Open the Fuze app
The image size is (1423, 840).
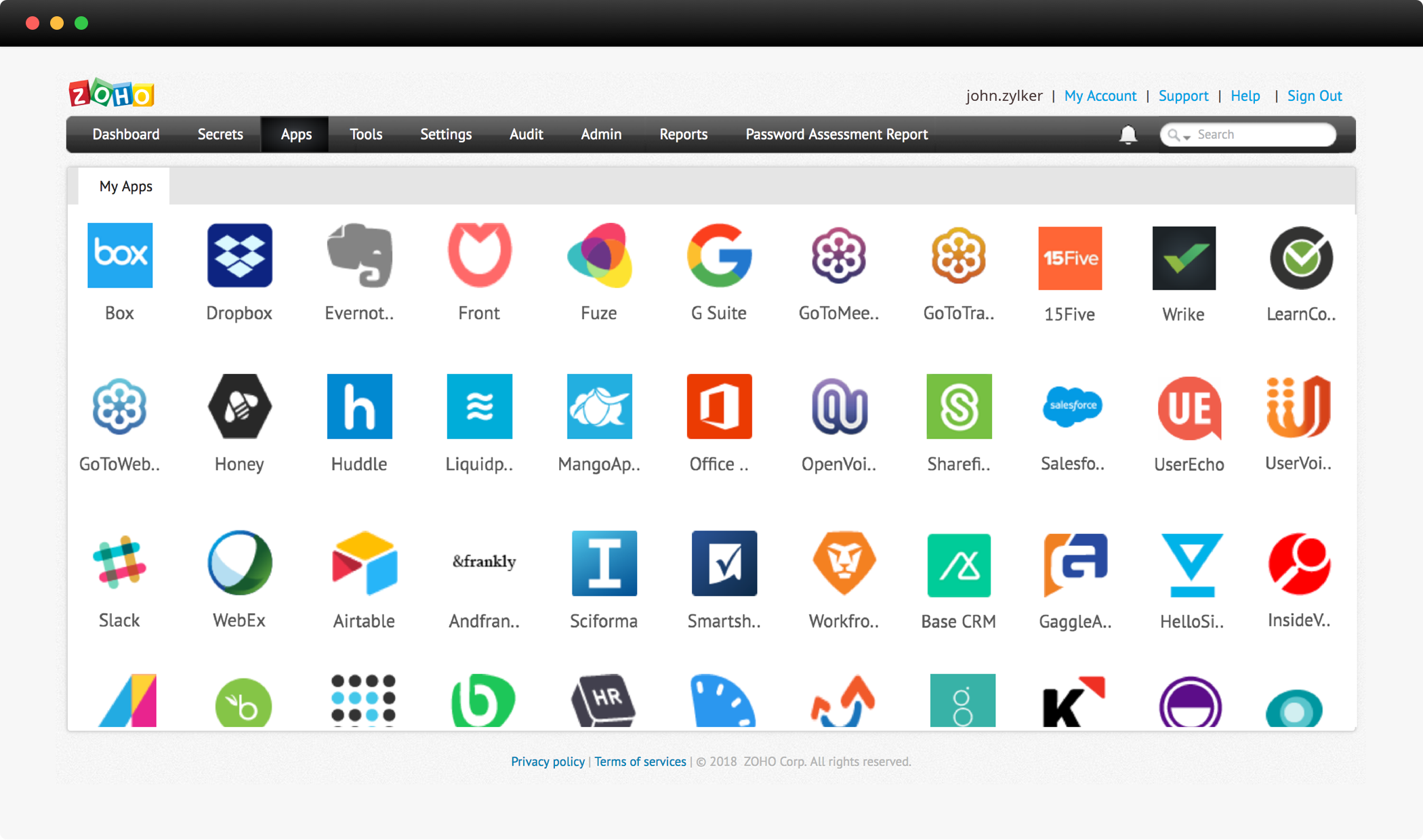[600, 255]
